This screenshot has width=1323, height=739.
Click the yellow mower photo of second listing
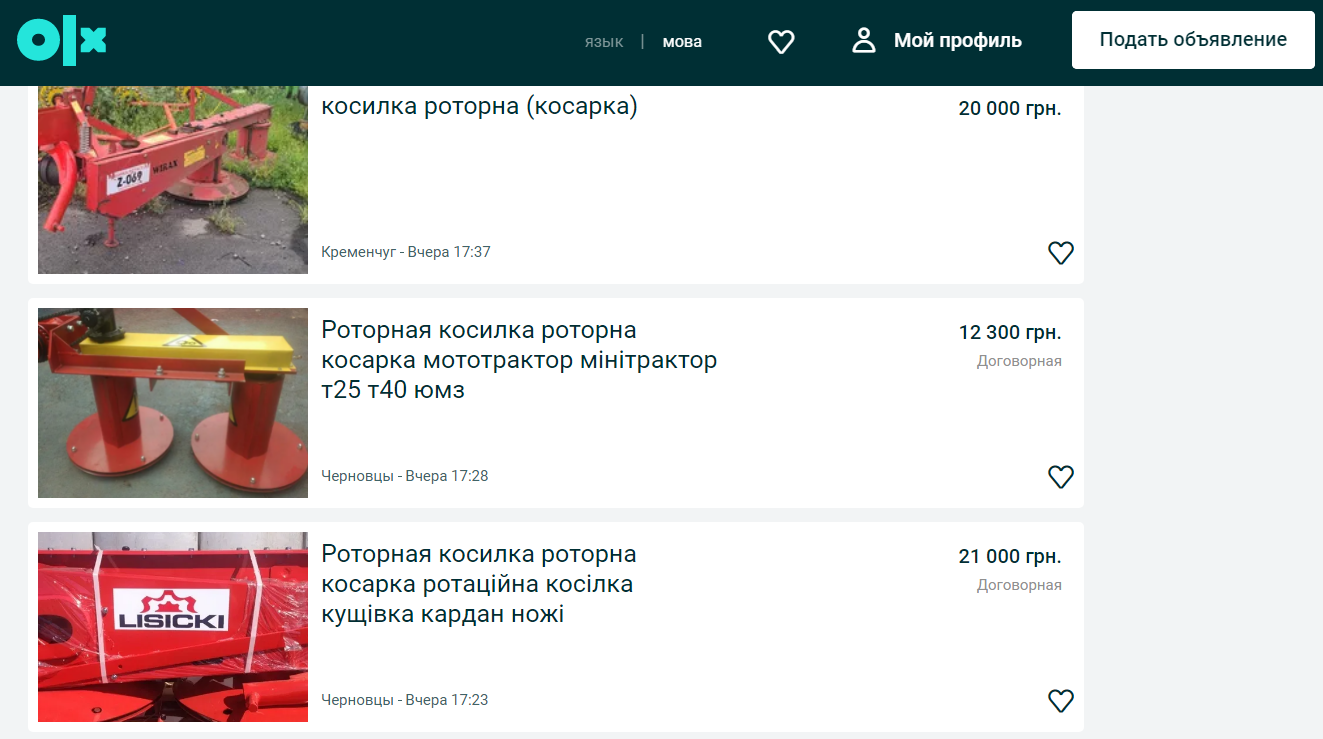pyautogui.click(x=172, y=402)
